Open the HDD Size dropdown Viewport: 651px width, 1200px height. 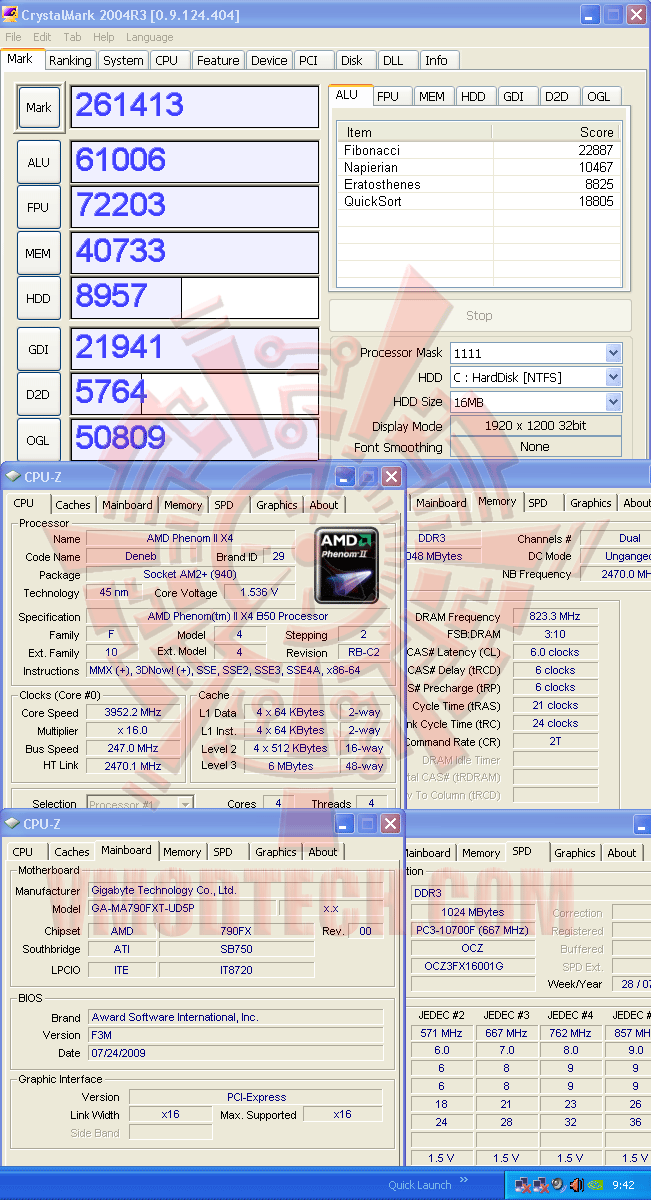click(613, 401)
